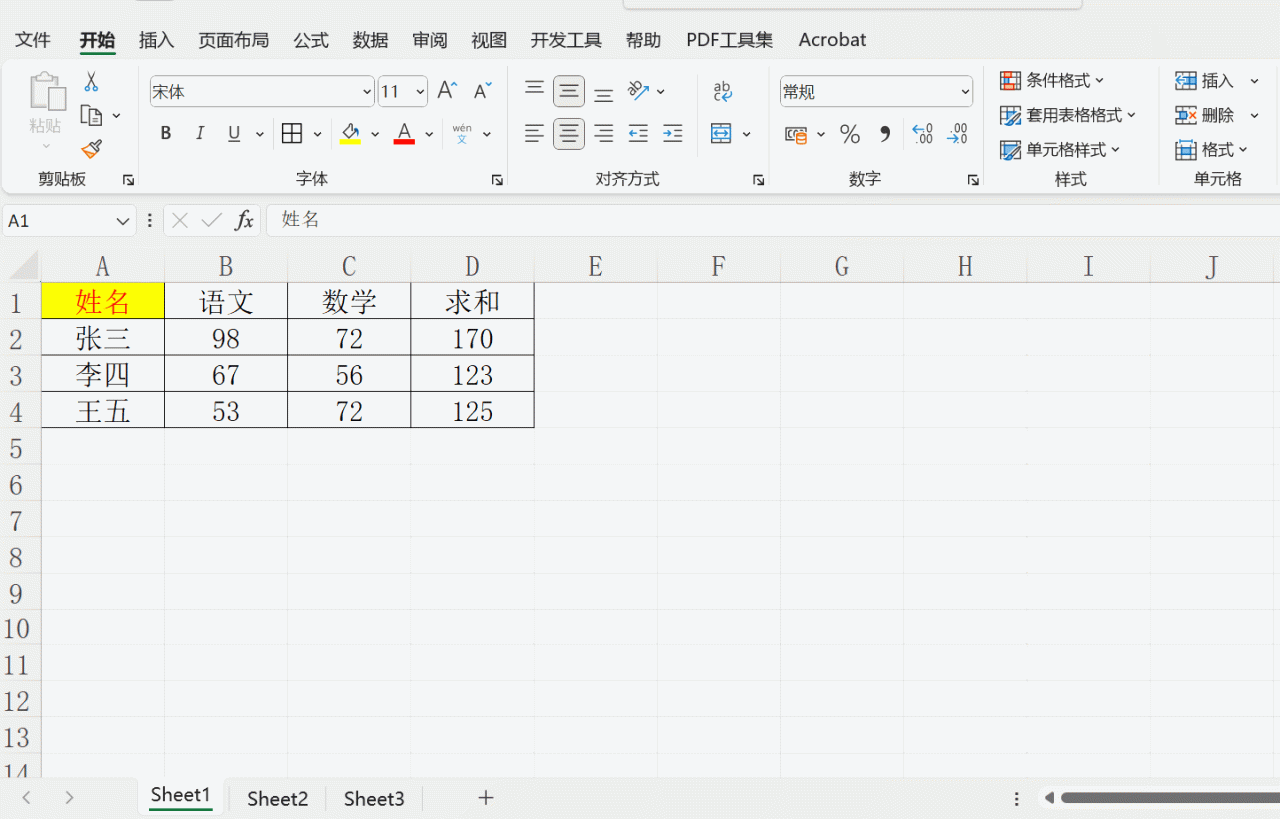Image resolution: width=1280 pixels, height=819 pixels.
Task: Open the 字体 dialog launcher
Action: tap(497, 180)
